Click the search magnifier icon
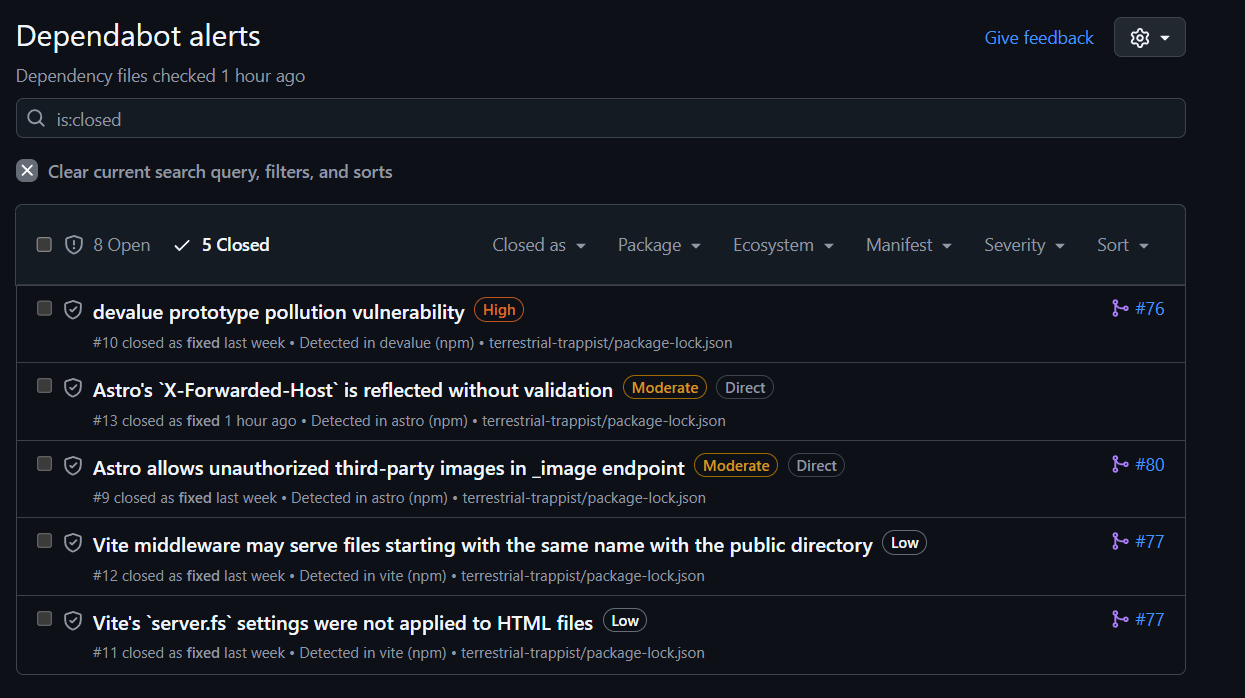1245x698 pixels. [x=36, y=118]
